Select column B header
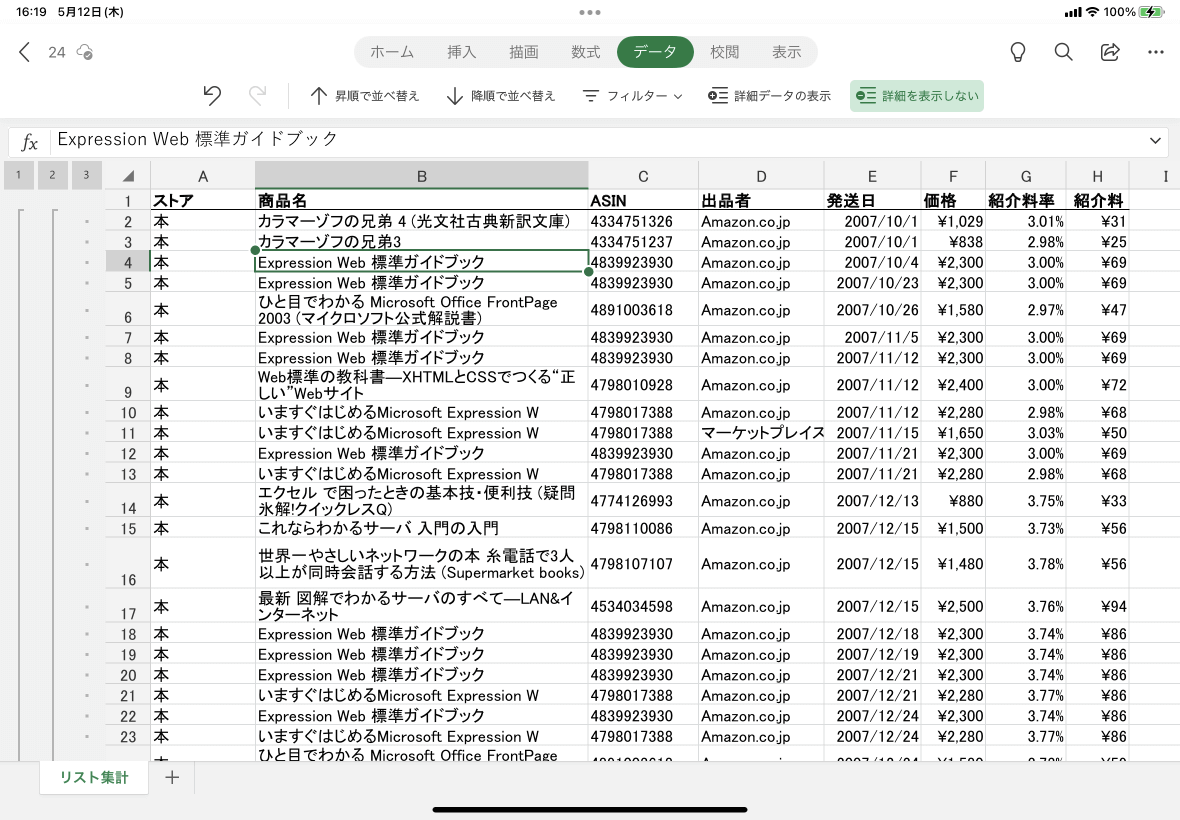The height and width of the screenshot is (820, 1180). click(421, 176)
